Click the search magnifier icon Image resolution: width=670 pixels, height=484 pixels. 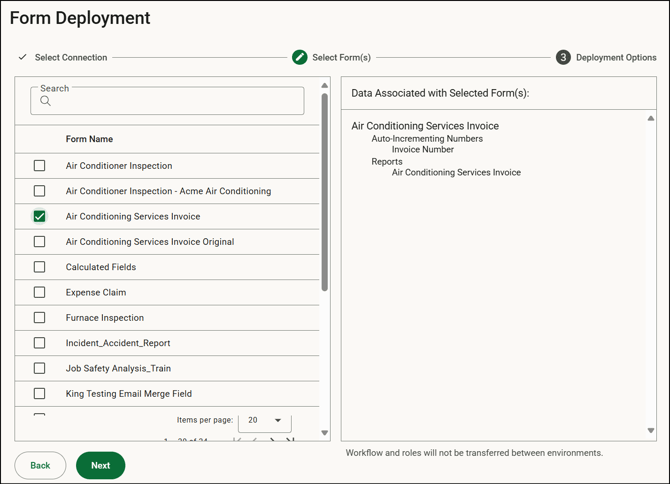click(x=45, y=101)
